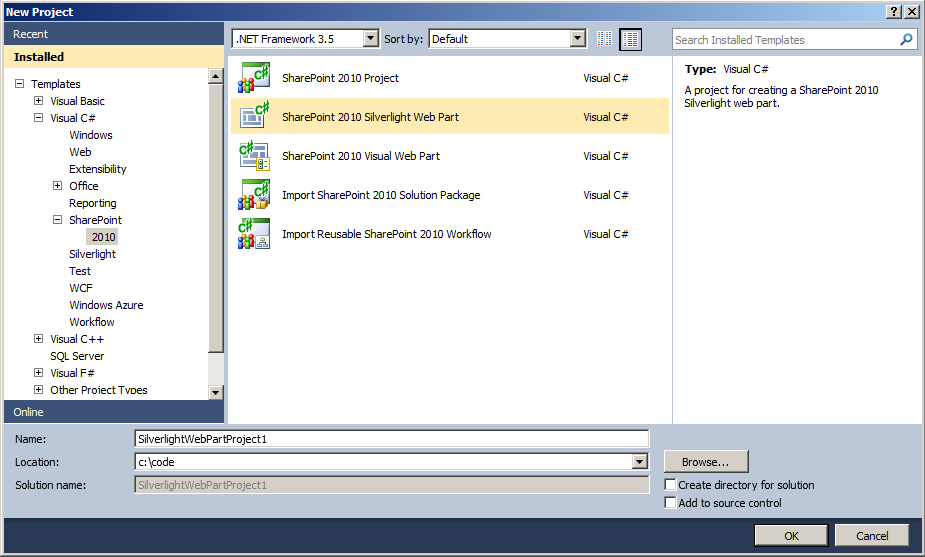Click the Browse... button
925x557 pixels.
[706, 462]
